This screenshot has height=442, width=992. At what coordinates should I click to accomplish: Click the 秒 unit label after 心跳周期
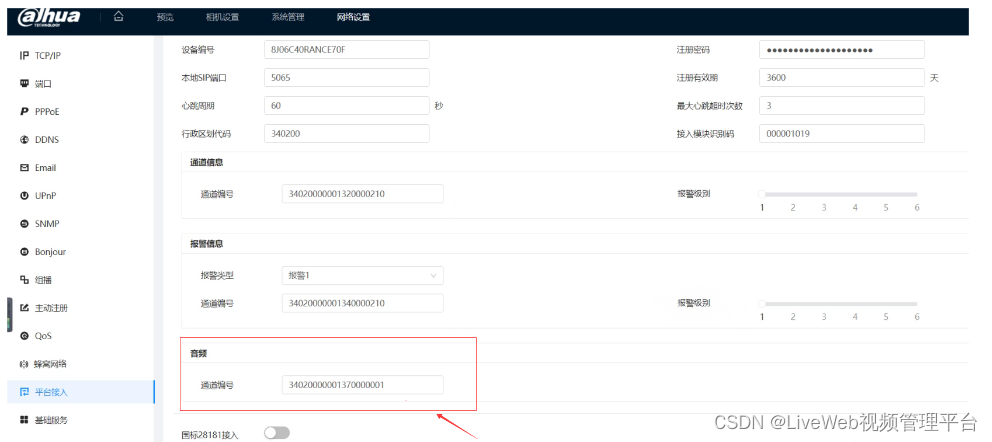tap(439, 106)
